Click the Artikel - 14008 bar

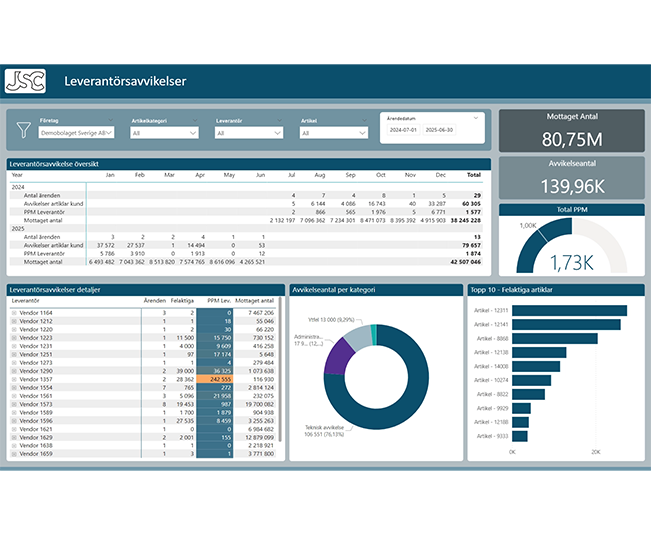536,366
